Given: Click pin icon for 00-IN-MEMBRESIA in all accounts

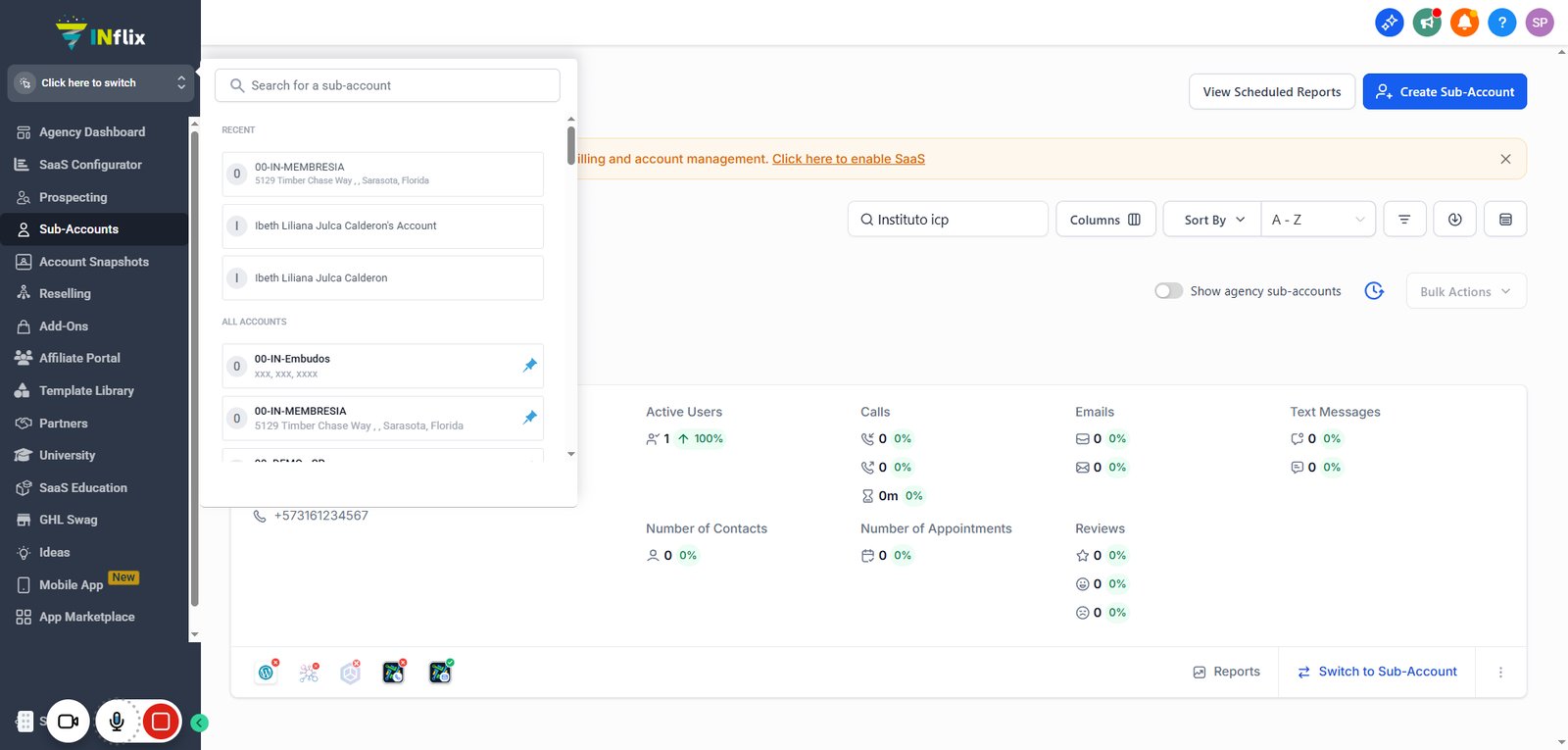Looking at the screenshot, I should click(530, 417).
